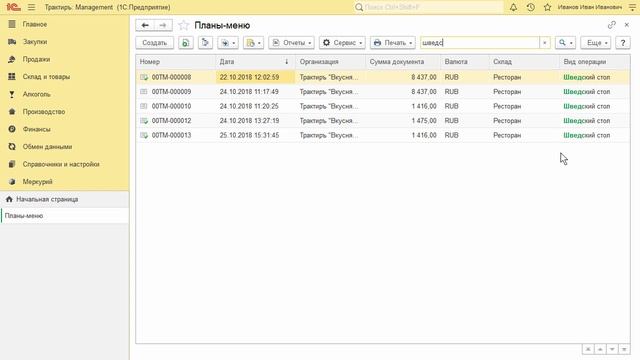The image size is (640, 360).
Task: Open the Отчеты dropdown
Action: coord(291,43)
